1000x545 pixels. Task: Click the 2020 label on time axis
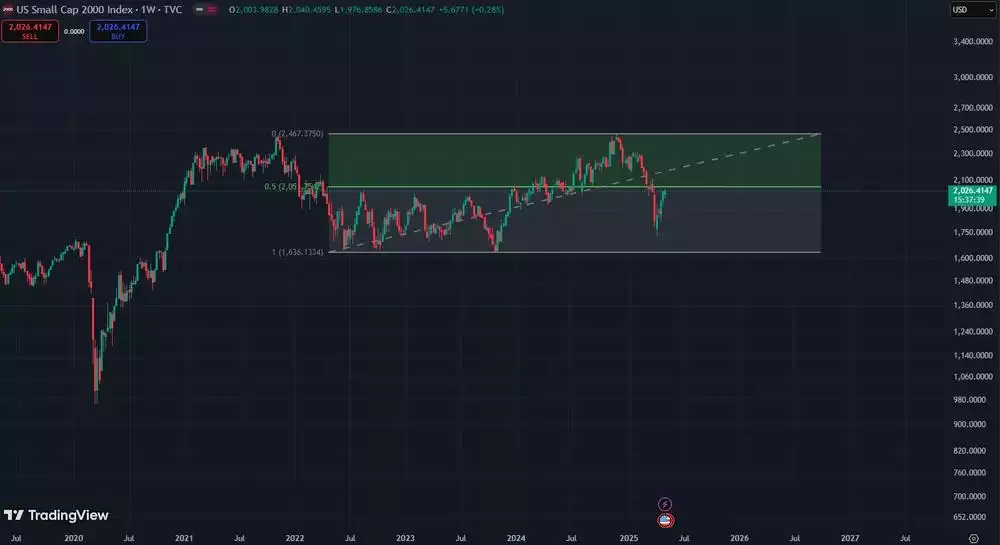click(x=73, y=538)
